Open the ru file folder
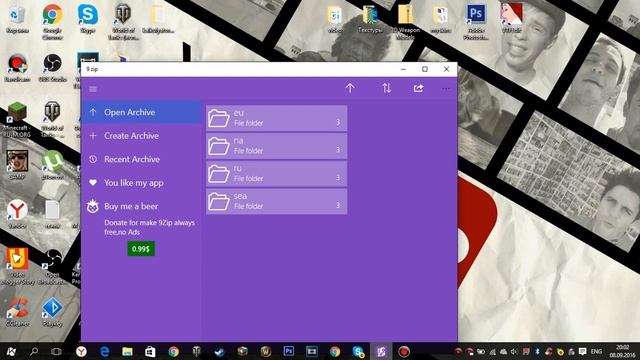The width and height of the screenshot is (640, 360). click(x=277, y=173)
